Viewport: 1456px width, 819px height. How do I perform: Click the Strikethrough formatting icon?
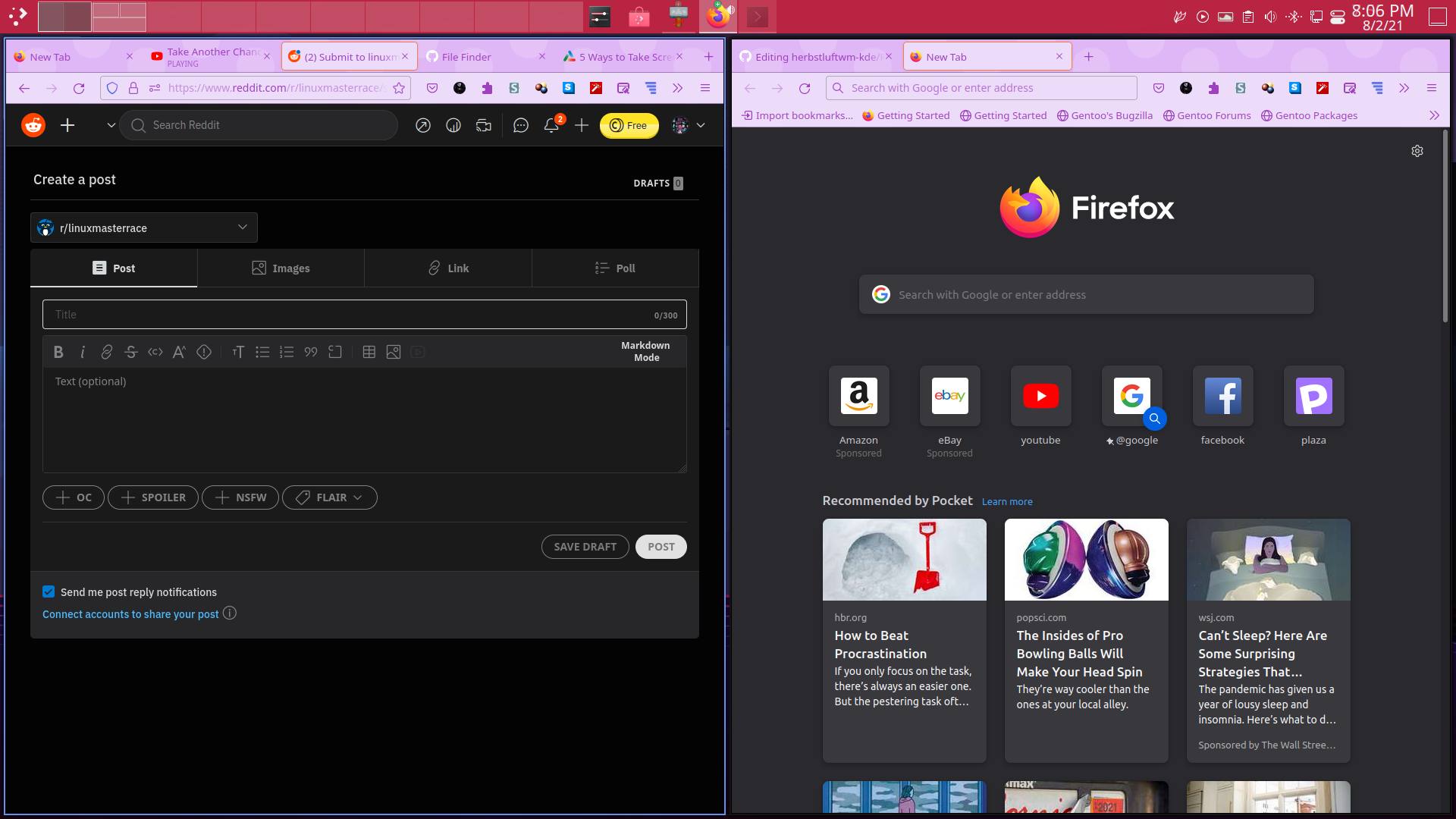click(x=130, y=352)
